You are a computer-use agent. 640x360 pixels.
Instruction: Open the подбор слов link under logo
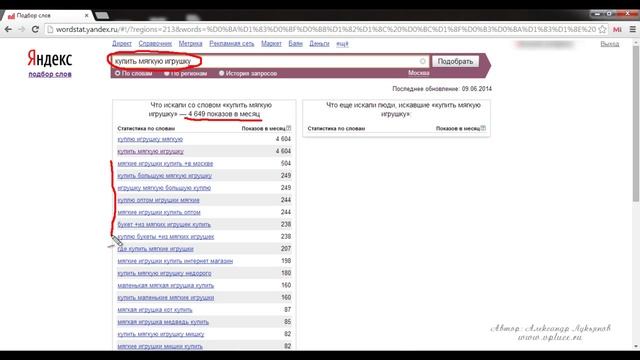(x=50, y=74)
